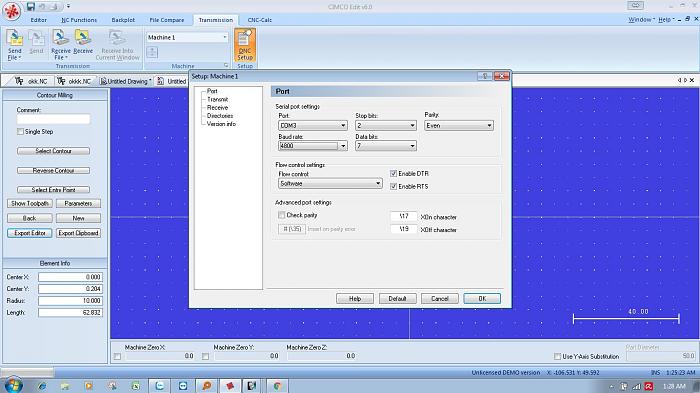
Task: Open the Data bits dropdown
Action: (386, 146)
